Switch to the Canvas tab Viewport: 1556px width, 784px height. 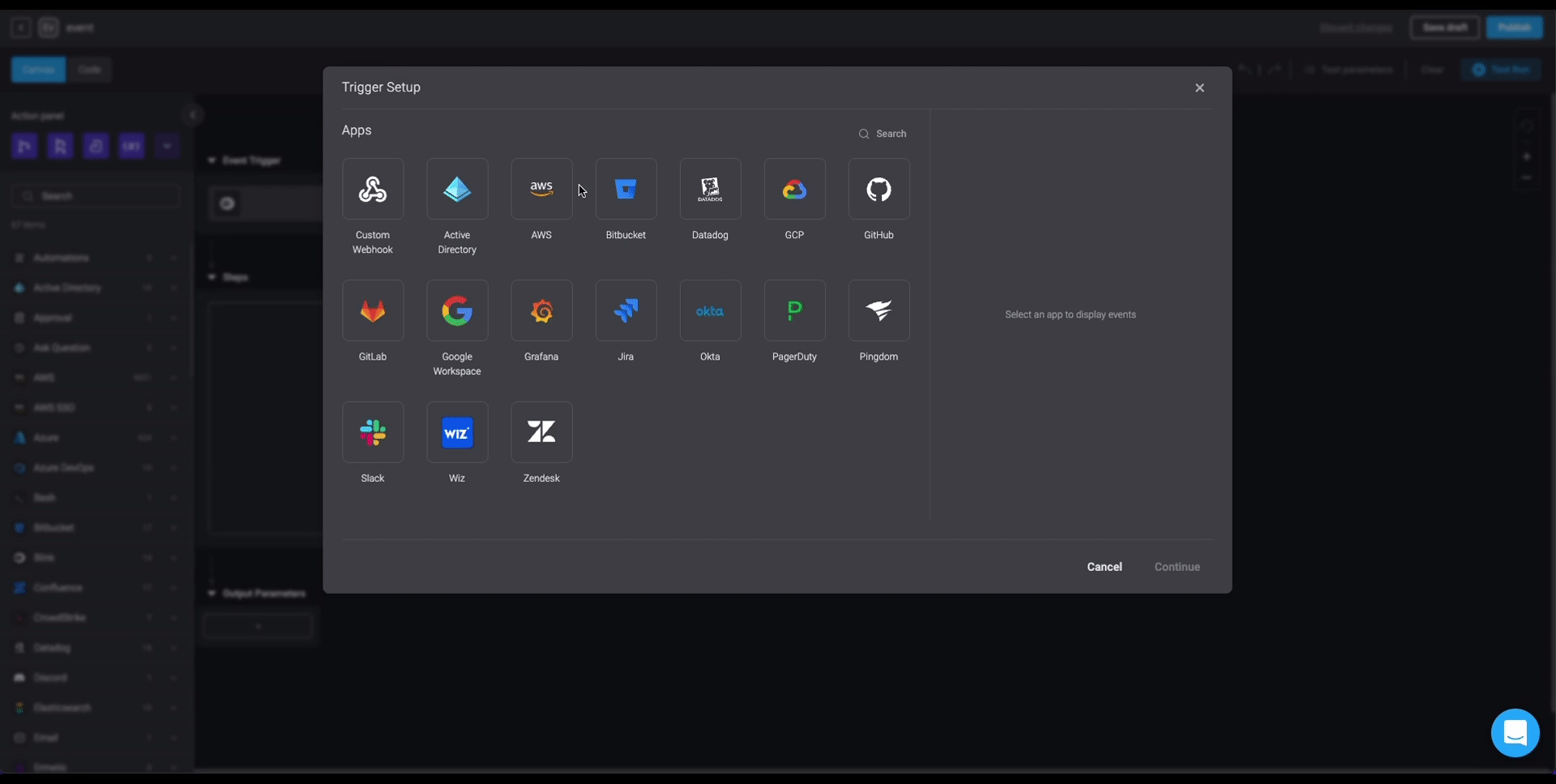(x=38, y=70)
